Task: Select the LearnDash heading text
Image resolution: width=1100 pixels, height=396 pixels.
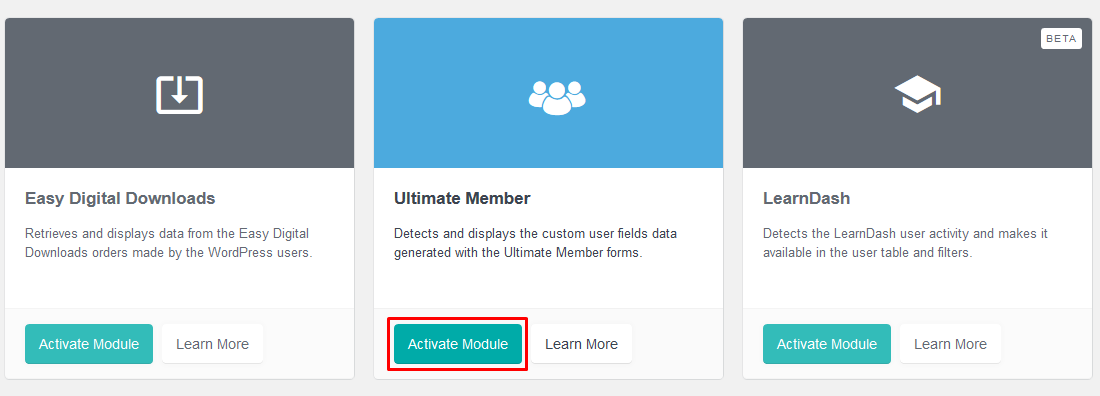Action: pos(807,199)
